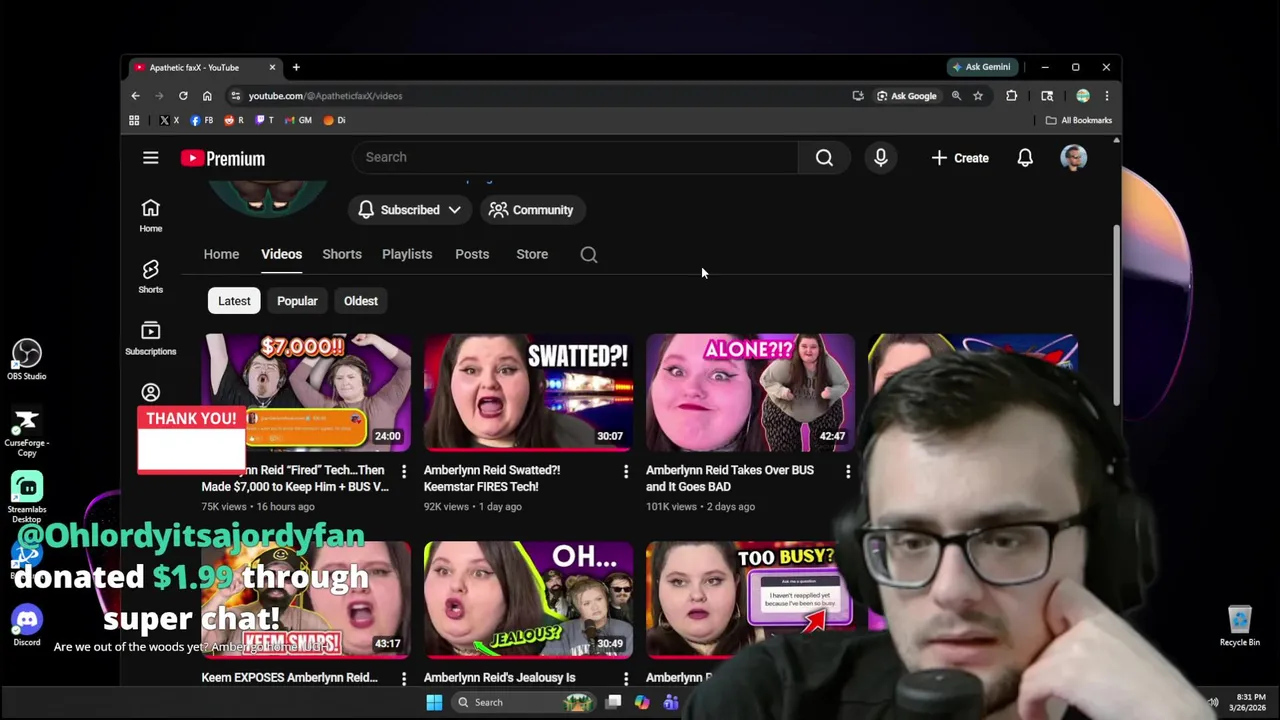This screenshot has height=720, width=1280.
Task: Go to Home in the sidebar
Action: pyautogui.click(x=150, y=215)
